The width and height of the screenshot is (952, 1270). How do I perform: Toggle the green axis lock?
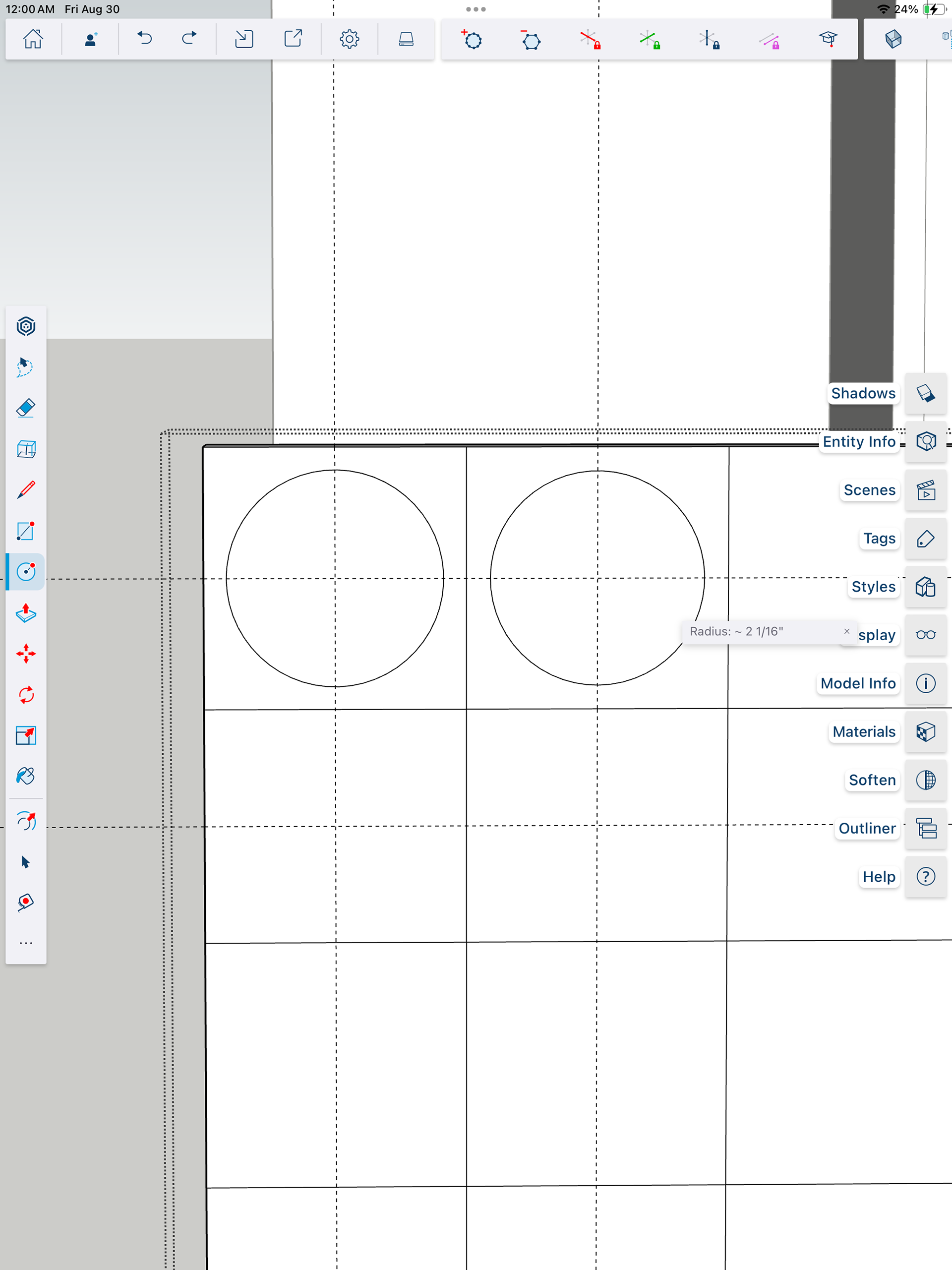650,40
